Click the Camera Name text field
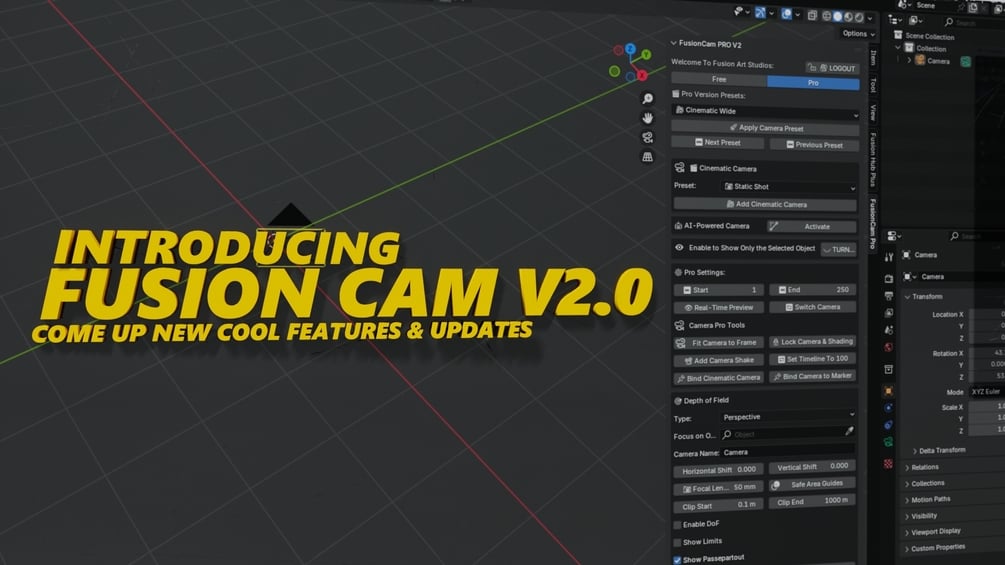The height and width of the screenshot is (565, 1005). [788, 452]
